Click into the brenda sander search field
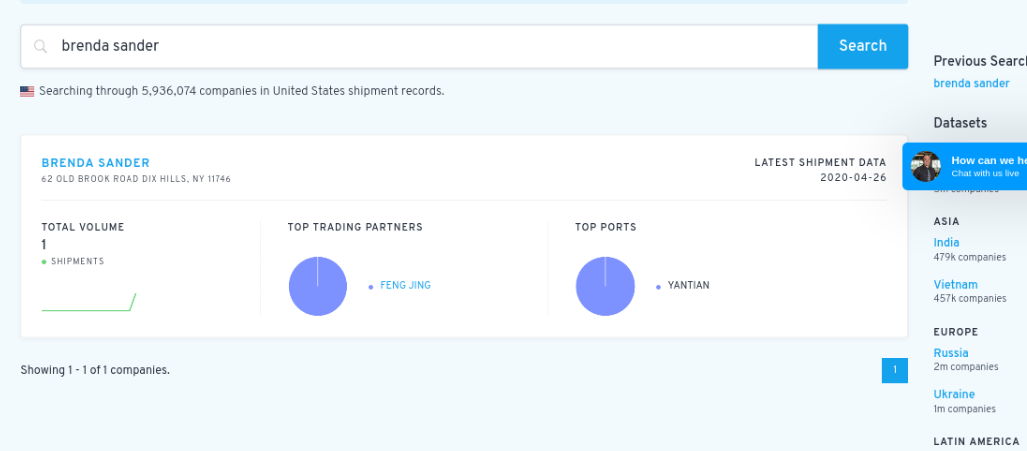 click(419, 46)
